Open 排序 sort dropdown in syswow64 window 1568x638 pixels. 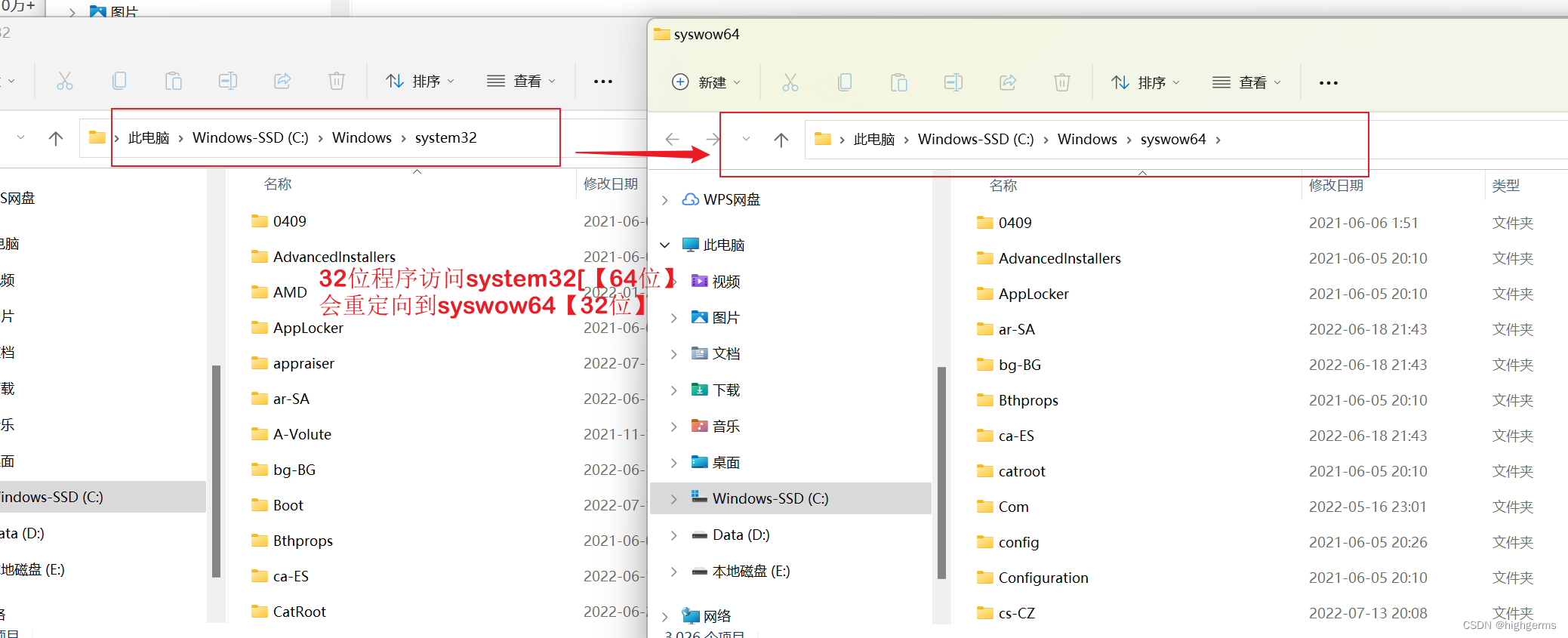point(1145,82)
